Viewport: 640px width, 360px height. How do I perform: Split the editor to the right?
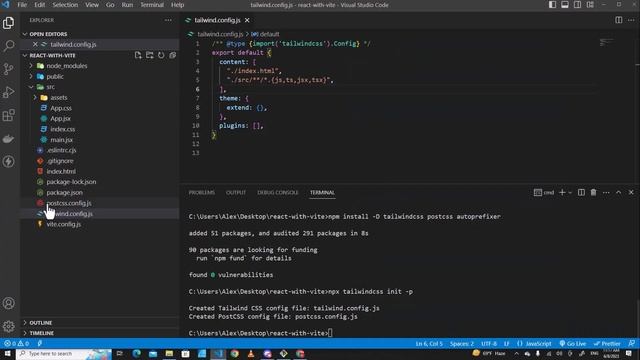pos(619,20)
